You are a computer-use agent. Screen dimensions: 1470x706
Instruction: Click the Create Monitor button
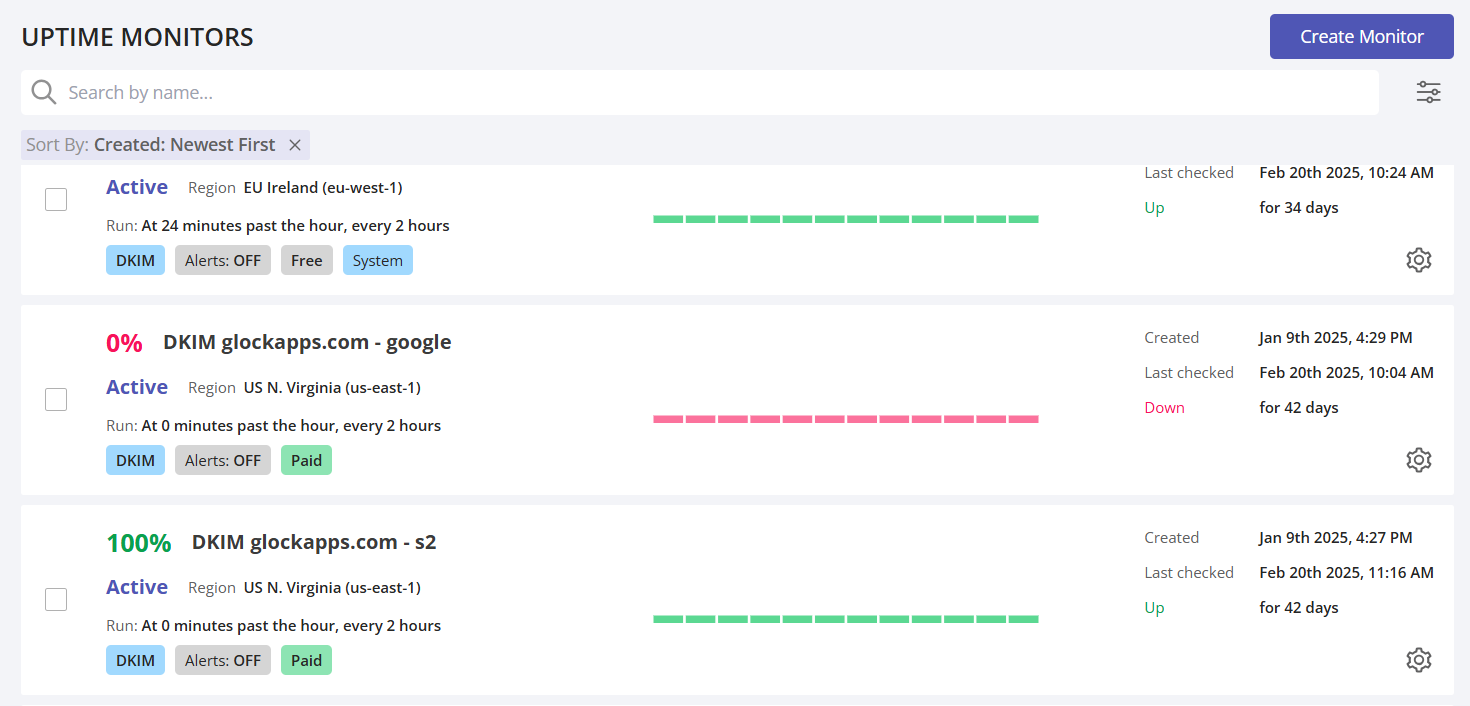(1361, 37)
